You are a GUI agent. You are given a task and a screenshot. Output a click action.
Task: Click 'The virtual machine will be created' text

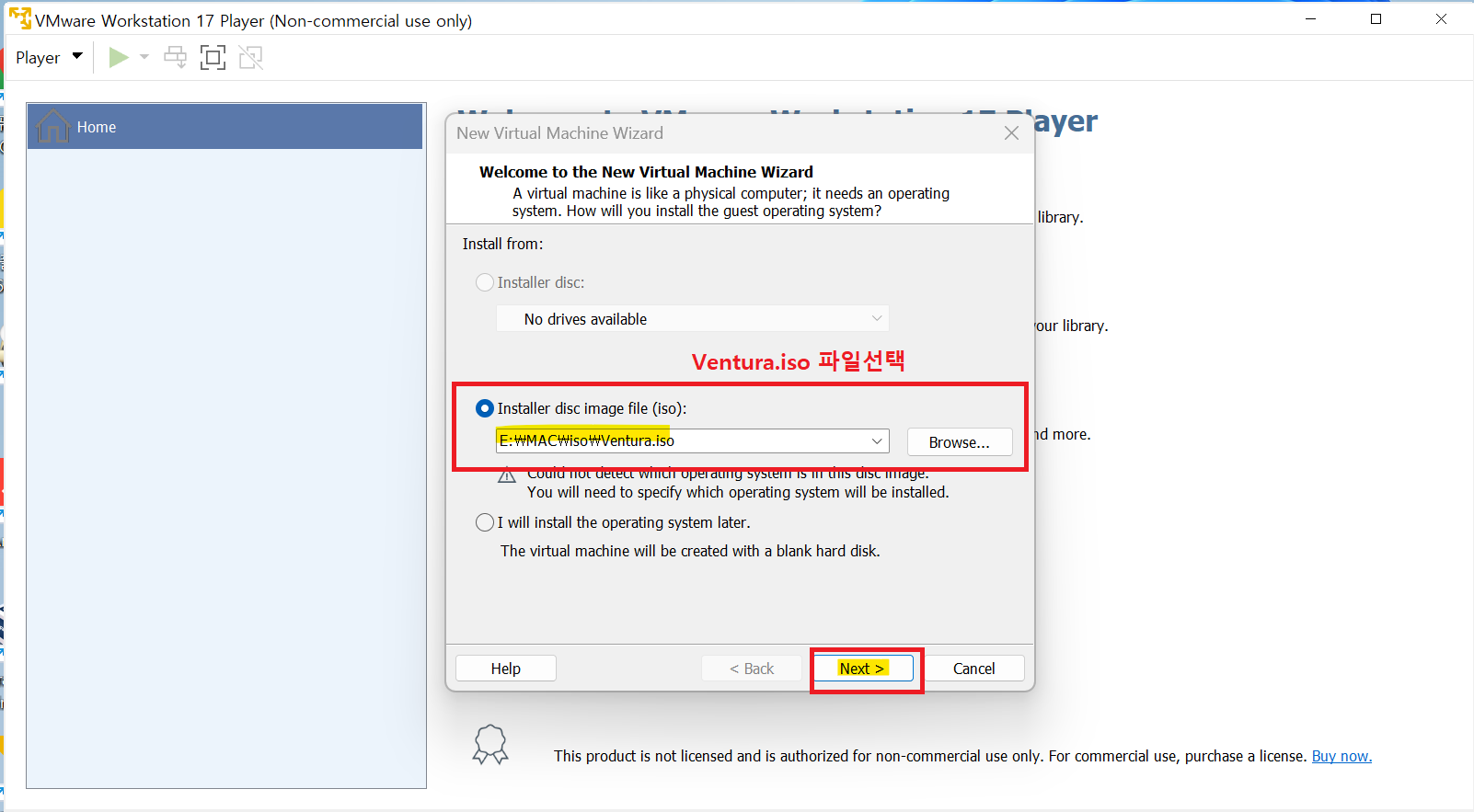pyautogui.click(x=690, y=552)
